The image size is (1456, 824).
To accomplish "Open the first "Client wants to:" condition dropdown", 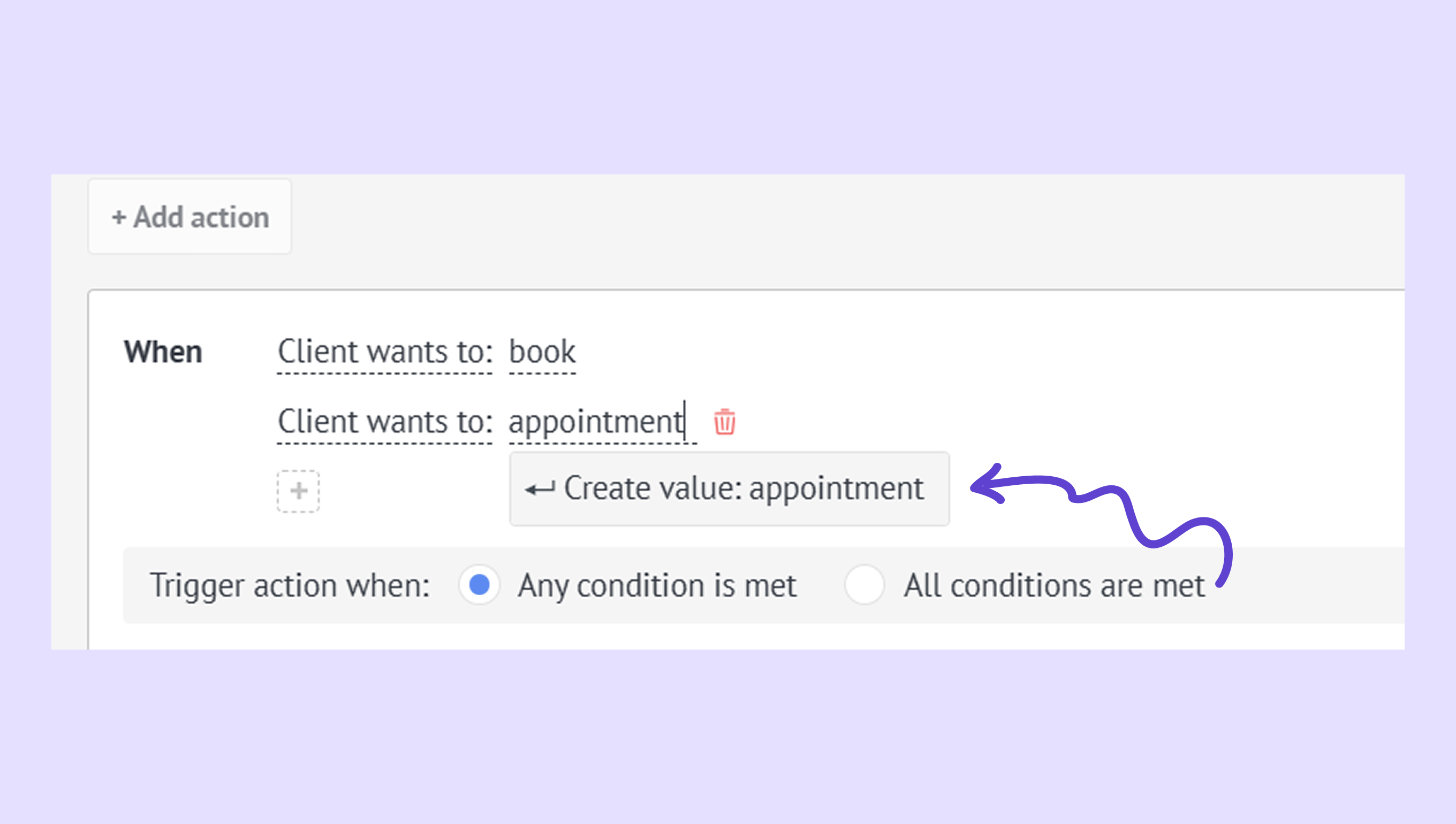I will (x=385, y=352).
